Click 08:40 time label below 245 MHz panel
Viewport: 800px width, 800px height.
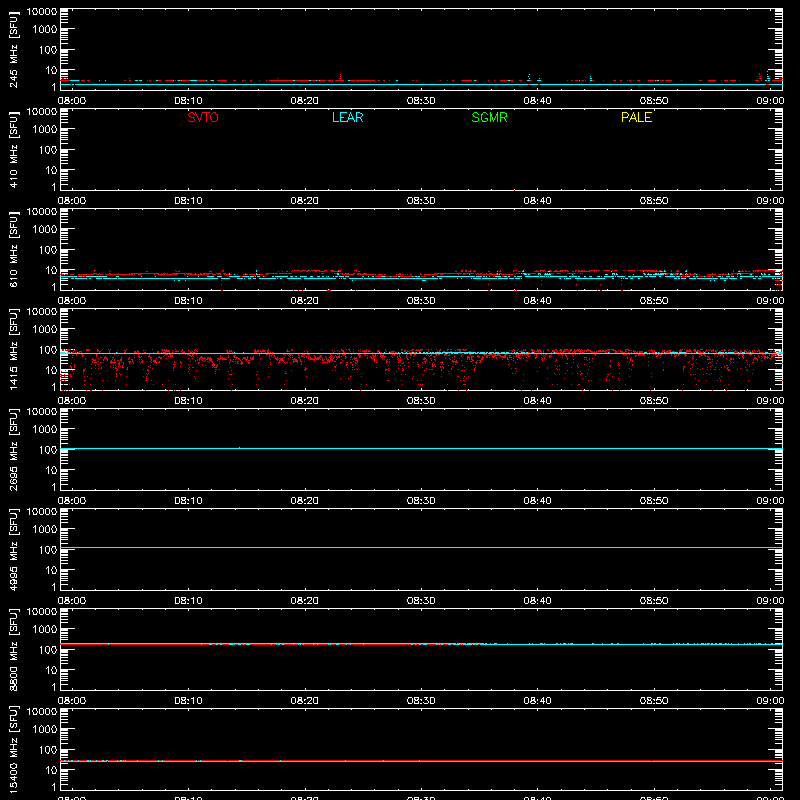[537, 101]
